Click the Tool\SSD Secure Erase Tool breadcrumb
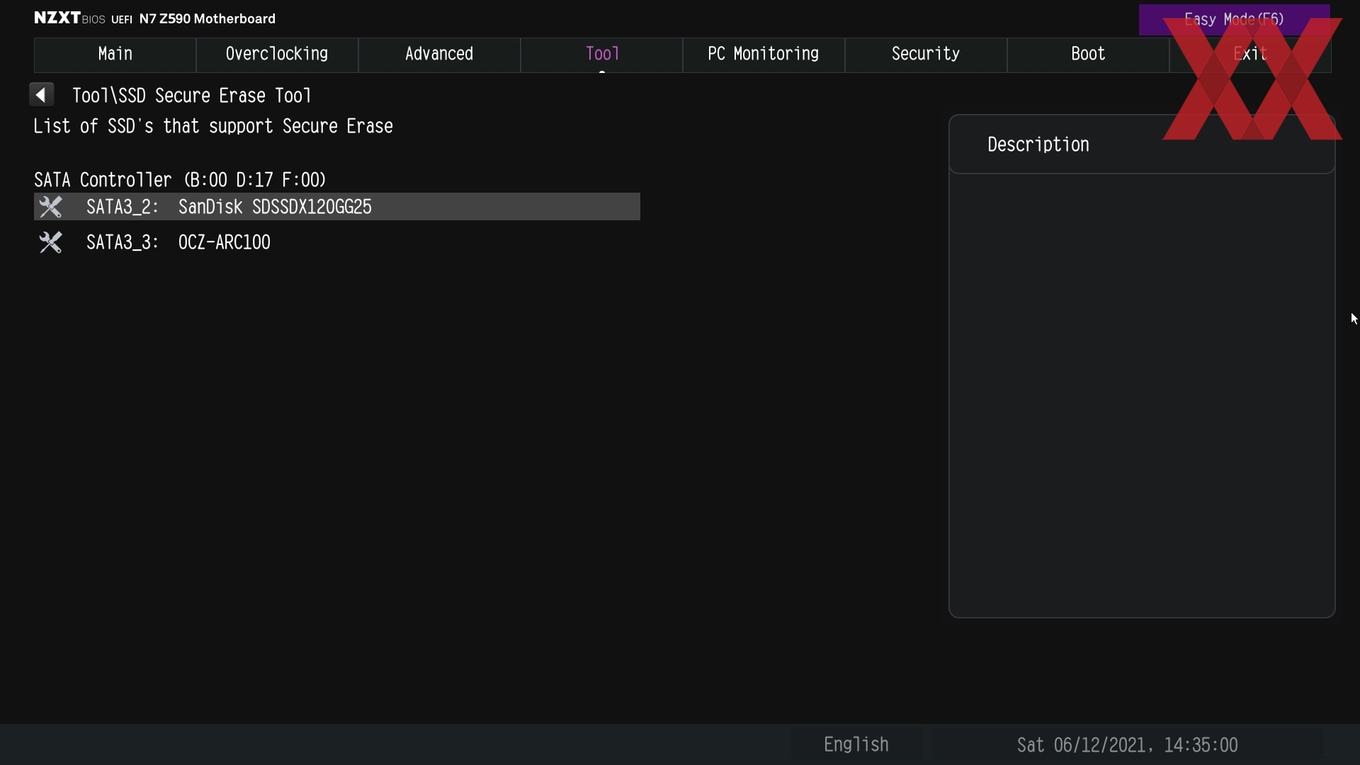 tap(192, 96)
